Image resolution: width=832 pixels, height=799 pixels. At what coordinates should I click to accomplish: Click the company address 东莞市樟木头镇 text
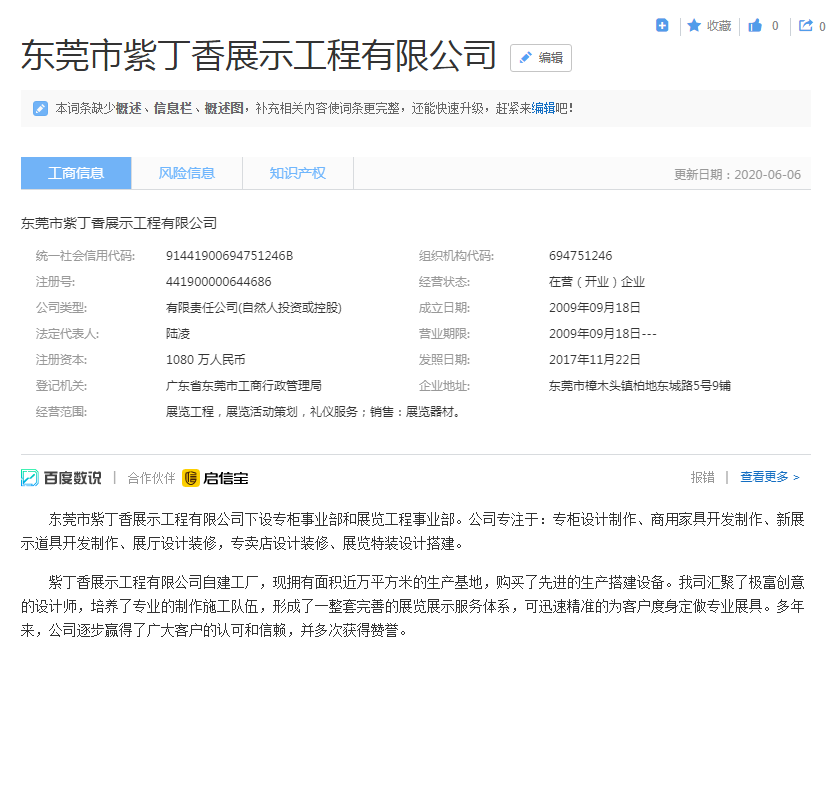coord(639,386)
